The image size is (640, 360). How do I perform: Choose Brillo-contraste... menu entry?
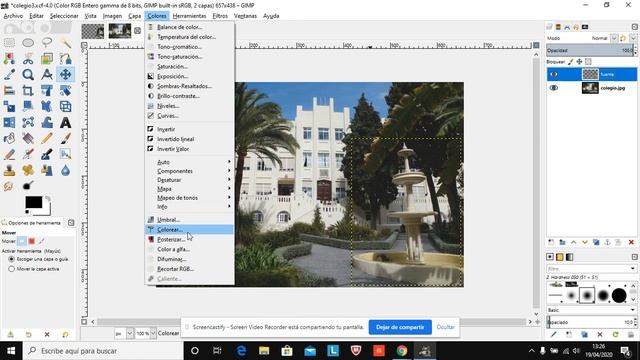point(190,96)
